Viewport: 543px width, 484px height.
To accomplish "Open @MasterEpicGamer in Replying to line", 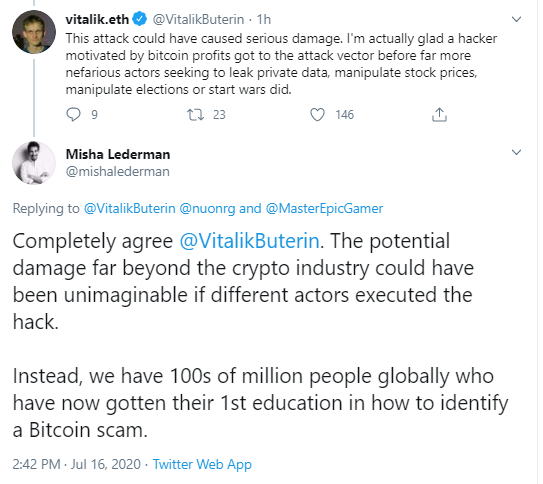I will [324, 208].
